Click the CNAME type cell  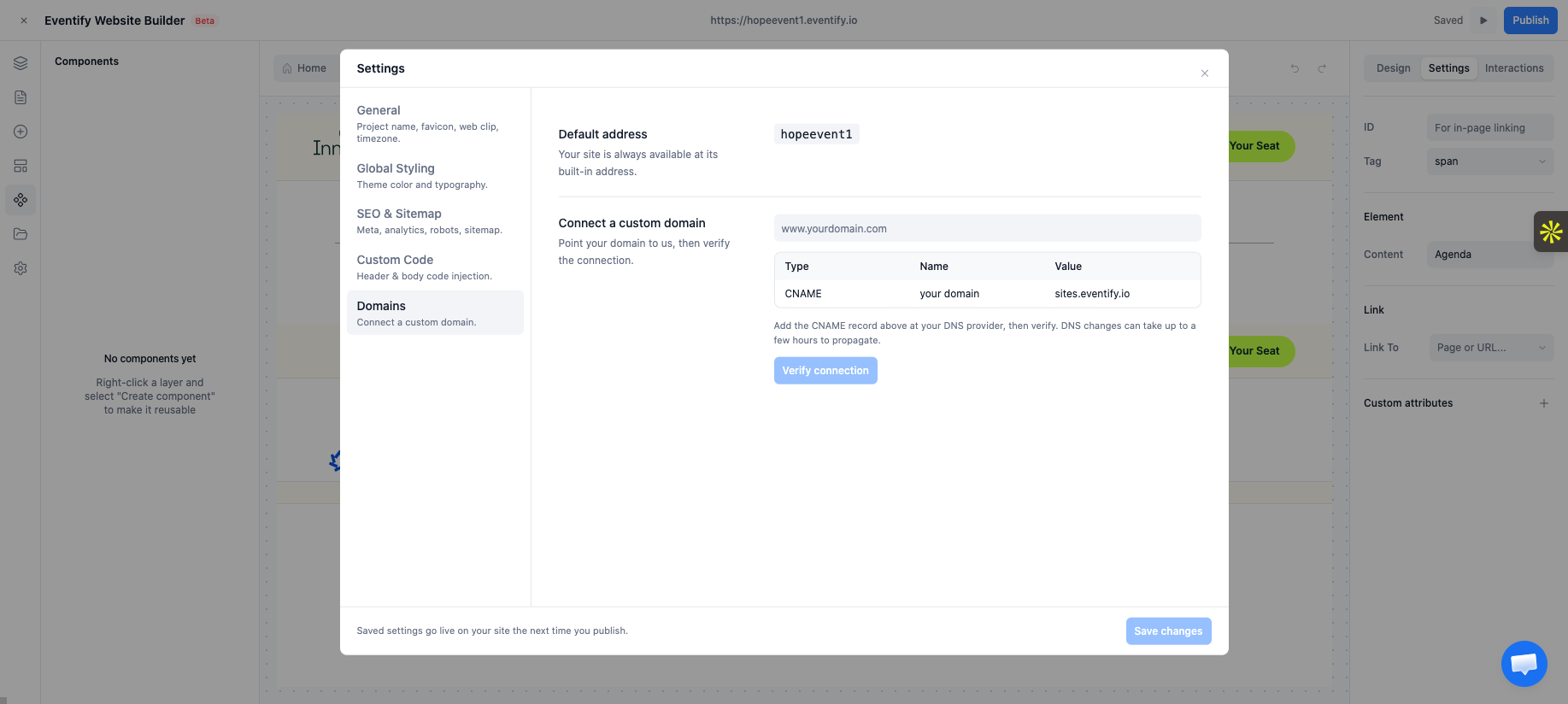803,294
